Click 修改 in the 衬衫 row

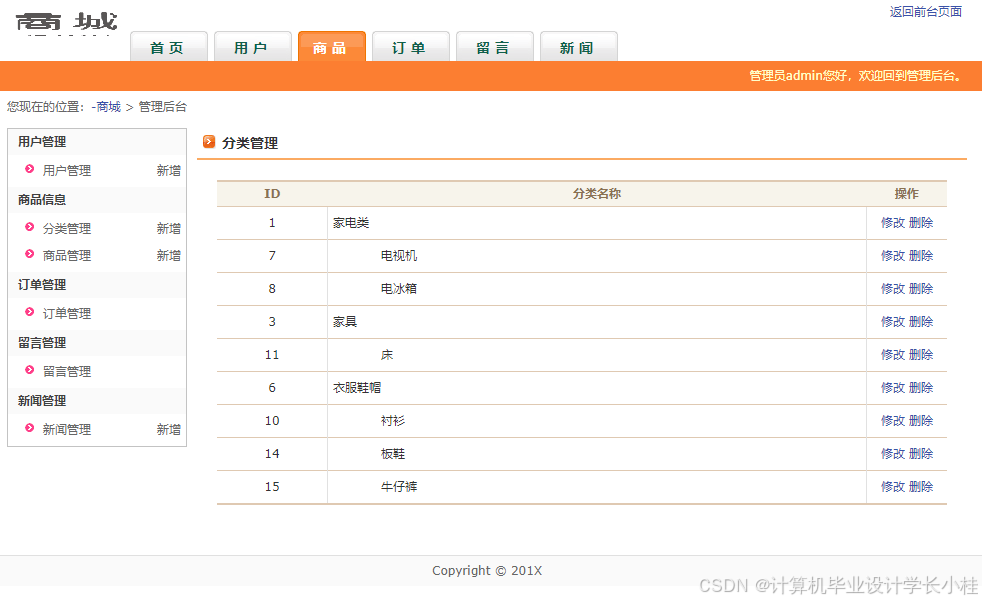(893, 421)
